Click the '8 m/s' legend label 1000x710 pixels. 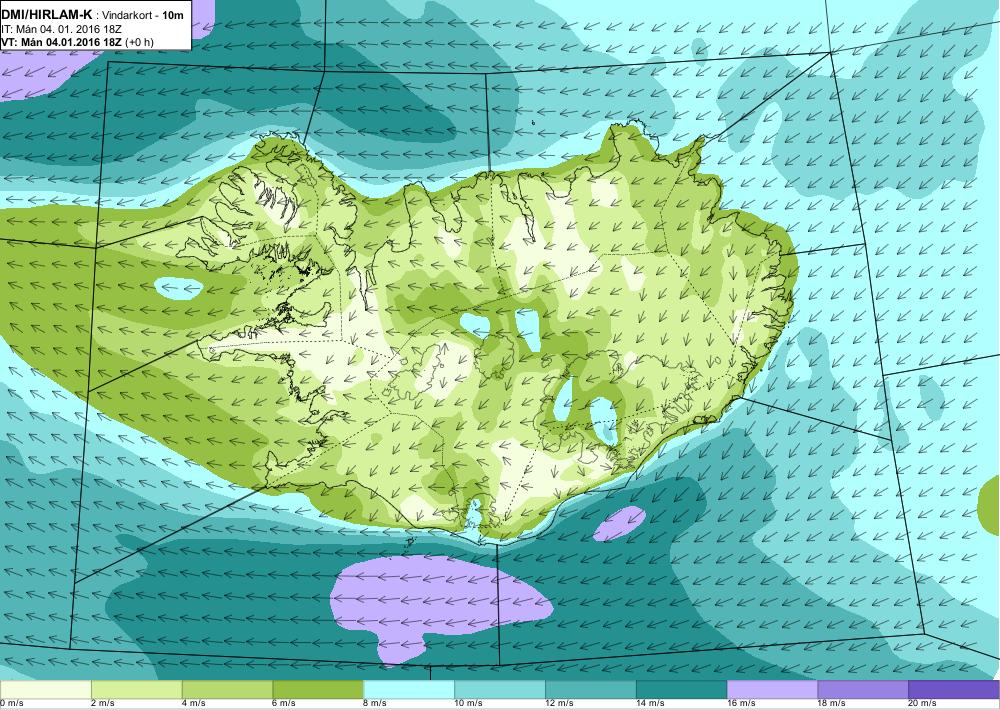(x=377, y=704)
